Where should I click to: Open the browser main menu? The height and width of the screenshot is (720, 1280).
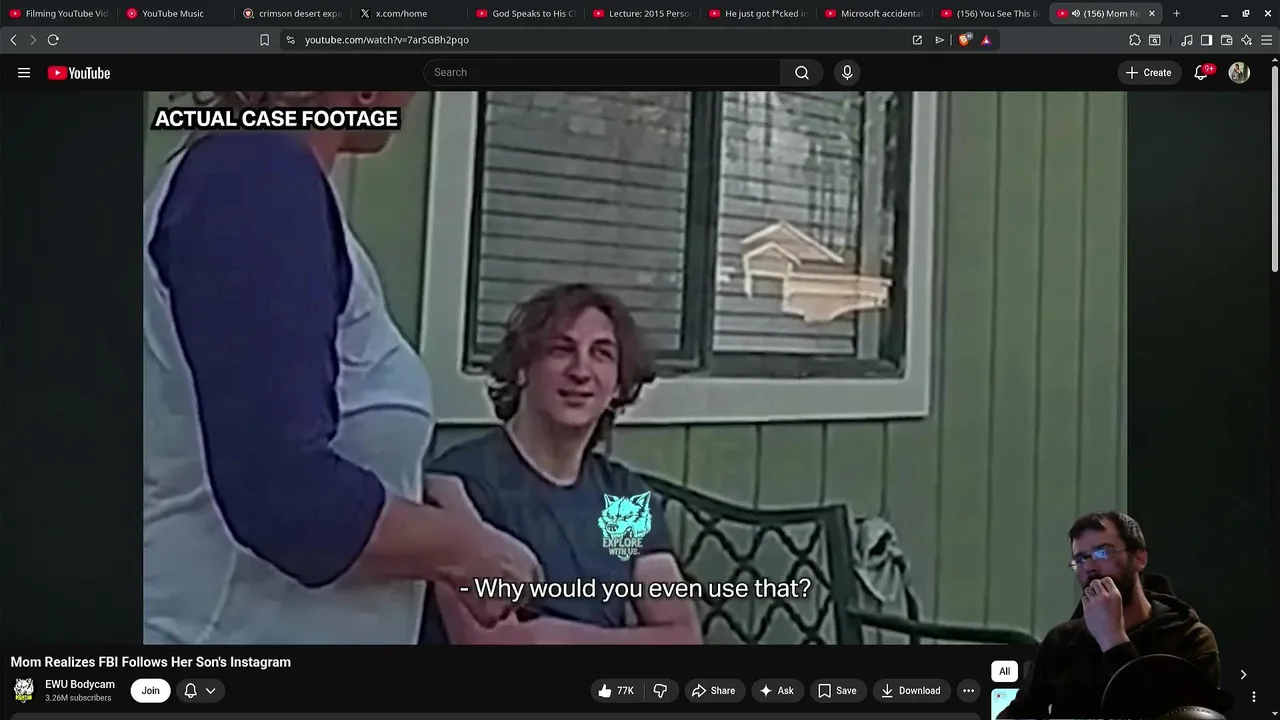tap(1266, 40)
